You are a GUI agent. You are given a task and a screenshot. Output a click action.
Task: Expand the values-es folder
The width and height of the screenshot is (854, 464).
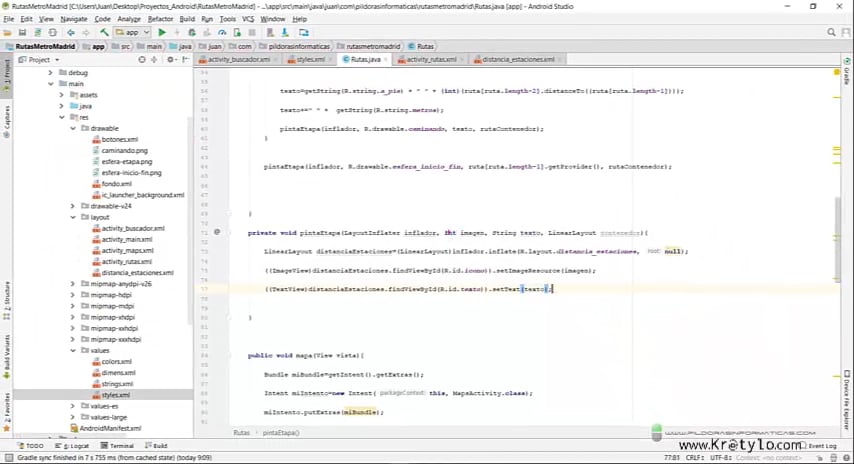72,406
